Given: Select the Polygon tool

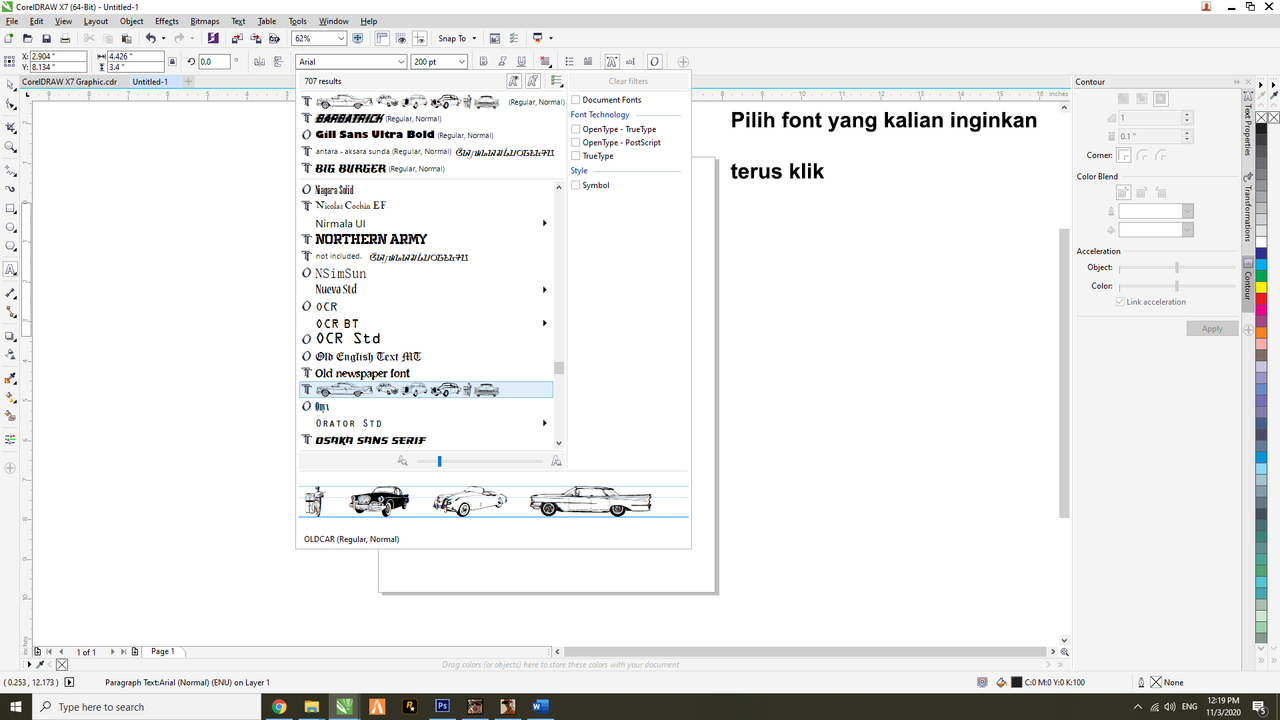Looking at the screenshot, I should 10,248.
